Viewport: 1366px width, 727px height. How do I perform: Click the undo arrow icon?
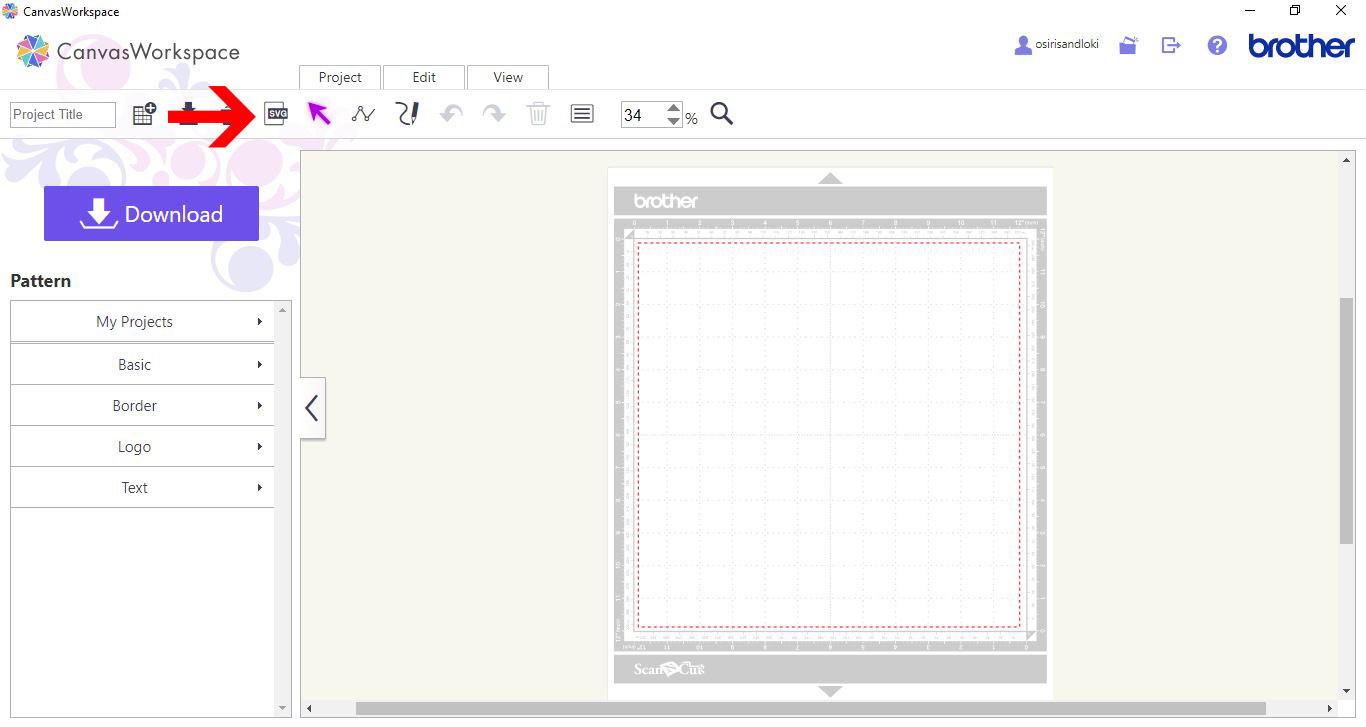[x=451, y=114]
